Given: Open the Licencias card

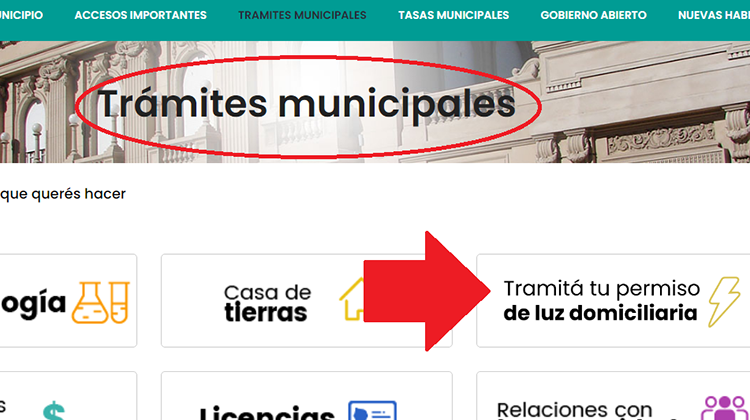Looking at the screenshot, I should tap(267, 412).
